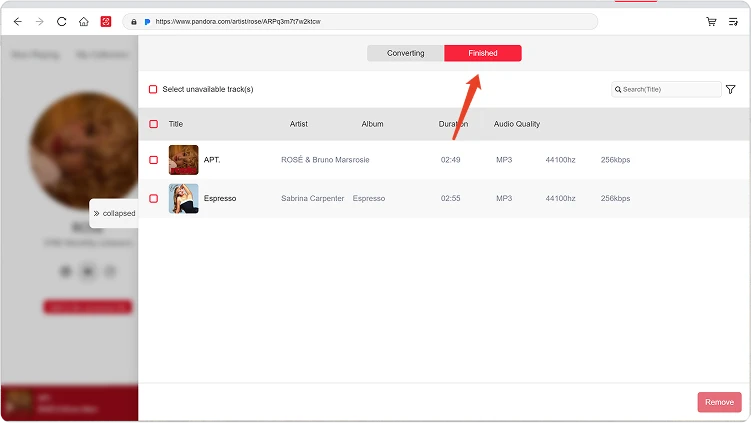Tick the checkbox for APT. track
The height and width of the screenshot is (423, 751).
click(x=153, y=160)
